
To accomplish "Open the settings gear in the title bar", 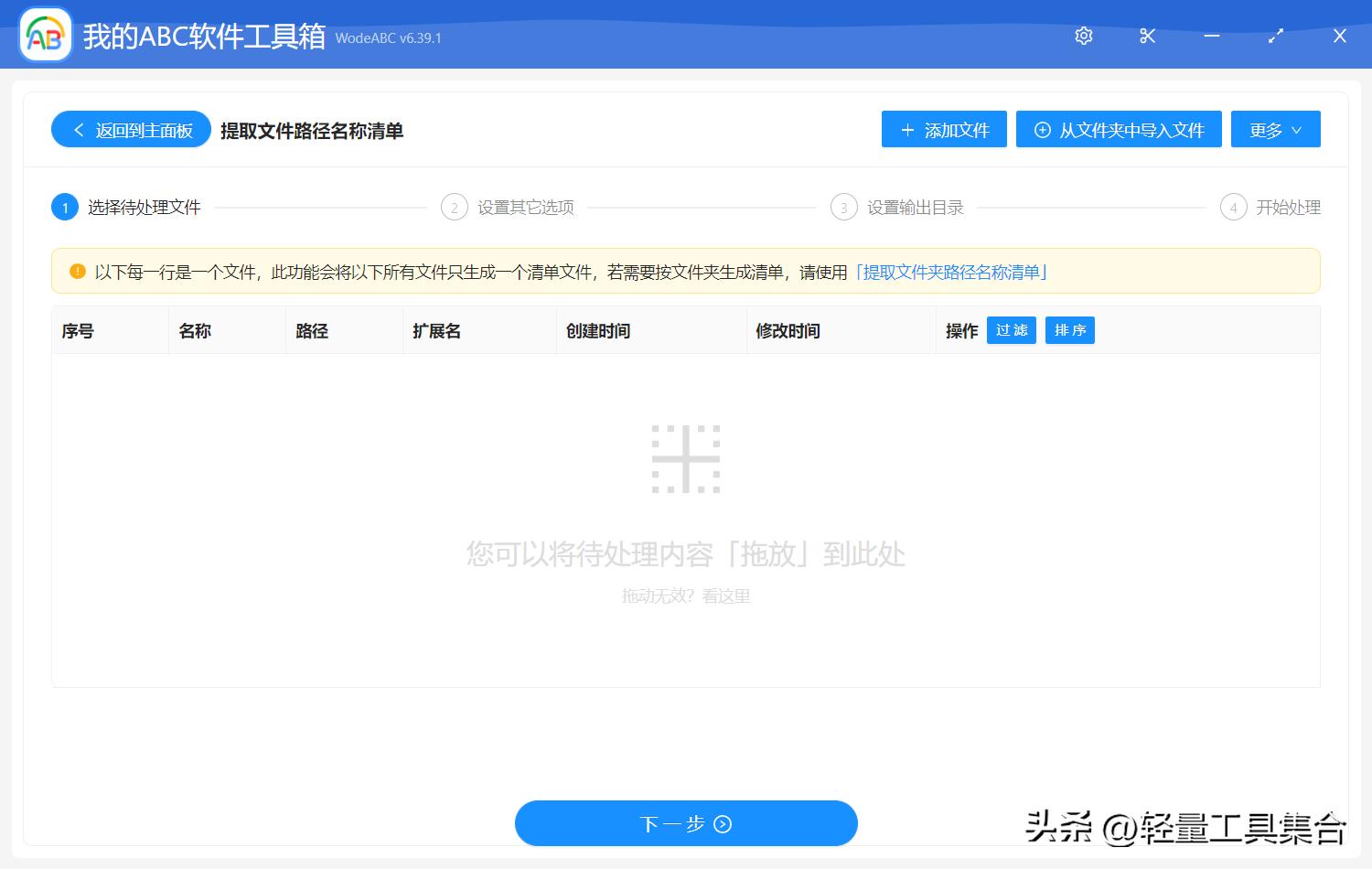I will [x=1083, y=36].
